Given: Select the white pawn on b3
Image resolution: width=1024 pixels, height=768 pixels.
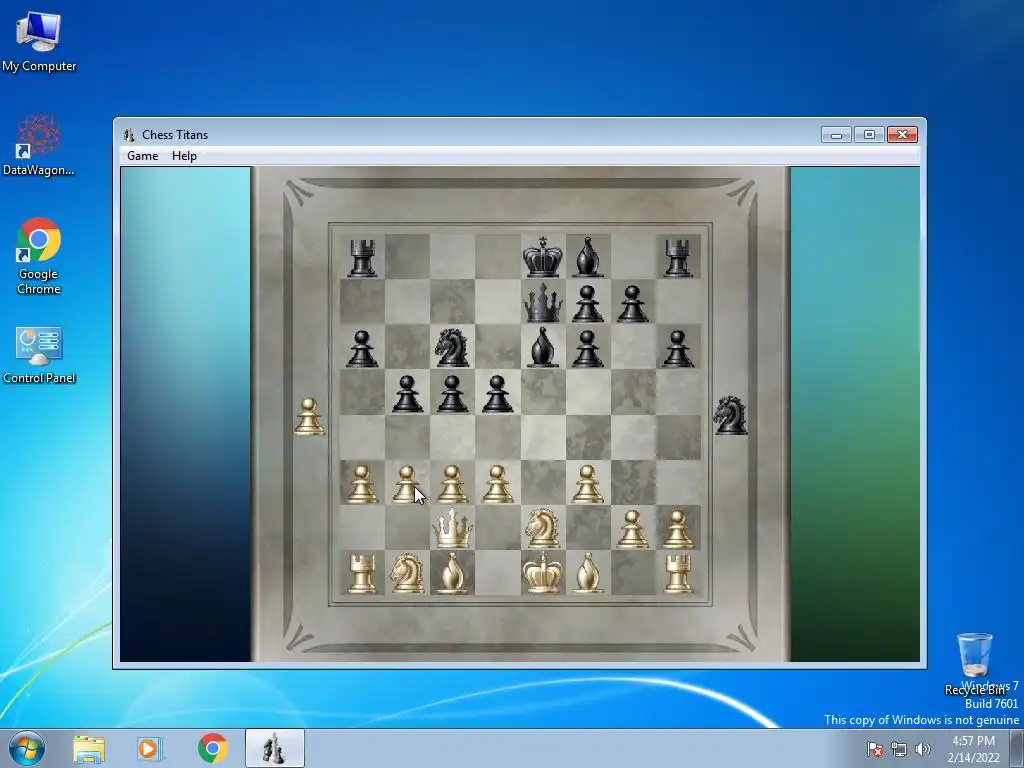Looking at the screenshot, I should 406,484.
